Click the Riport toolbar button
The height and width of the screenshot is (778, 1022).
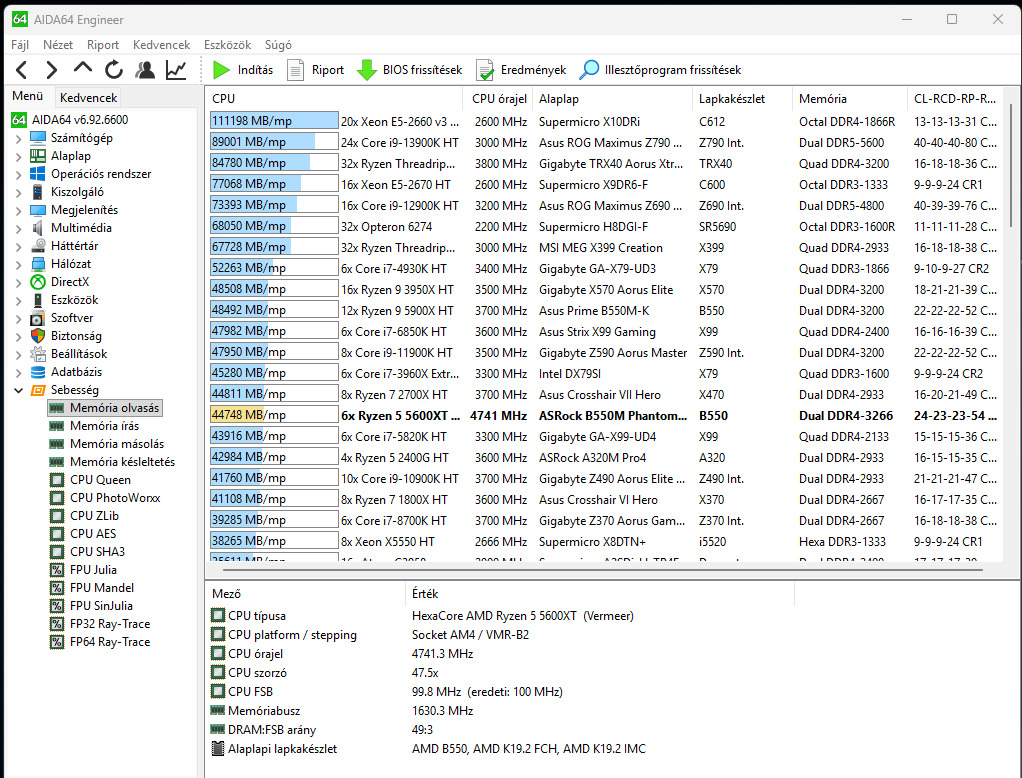pos(315,70)
